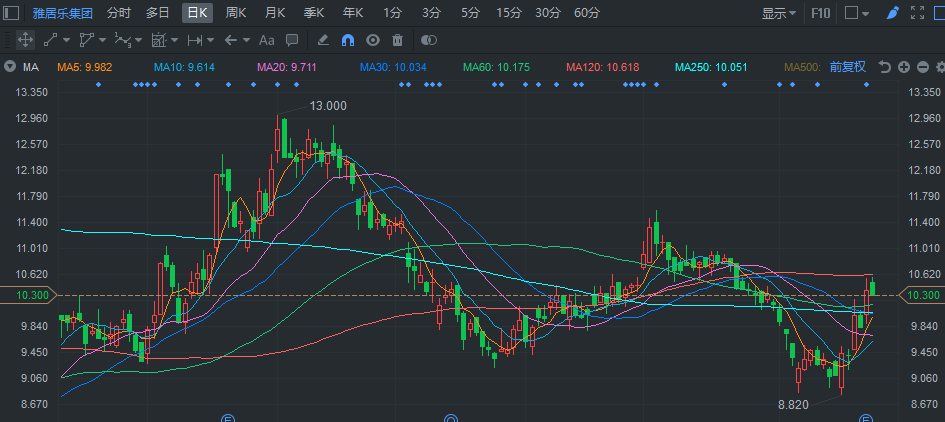This screenshot has width=945, height=422.
Task: Select the 日K daily chart tab
Action: click(x=197, y=13)
